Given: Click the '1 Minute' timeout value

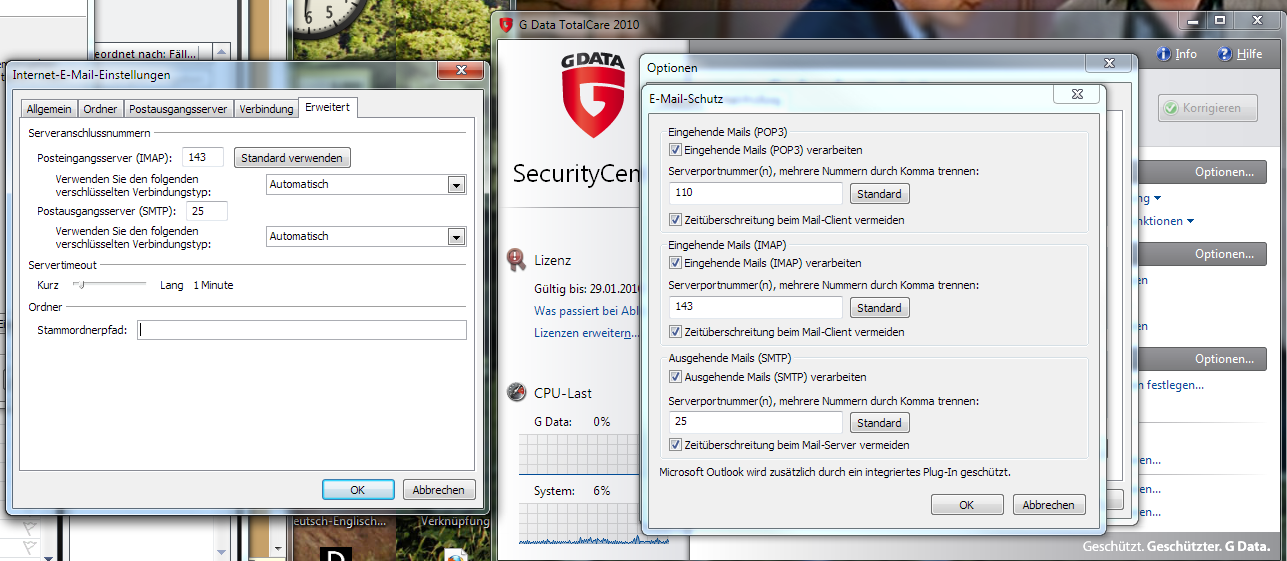Looking at the screenshot, I should pos(213,285).
